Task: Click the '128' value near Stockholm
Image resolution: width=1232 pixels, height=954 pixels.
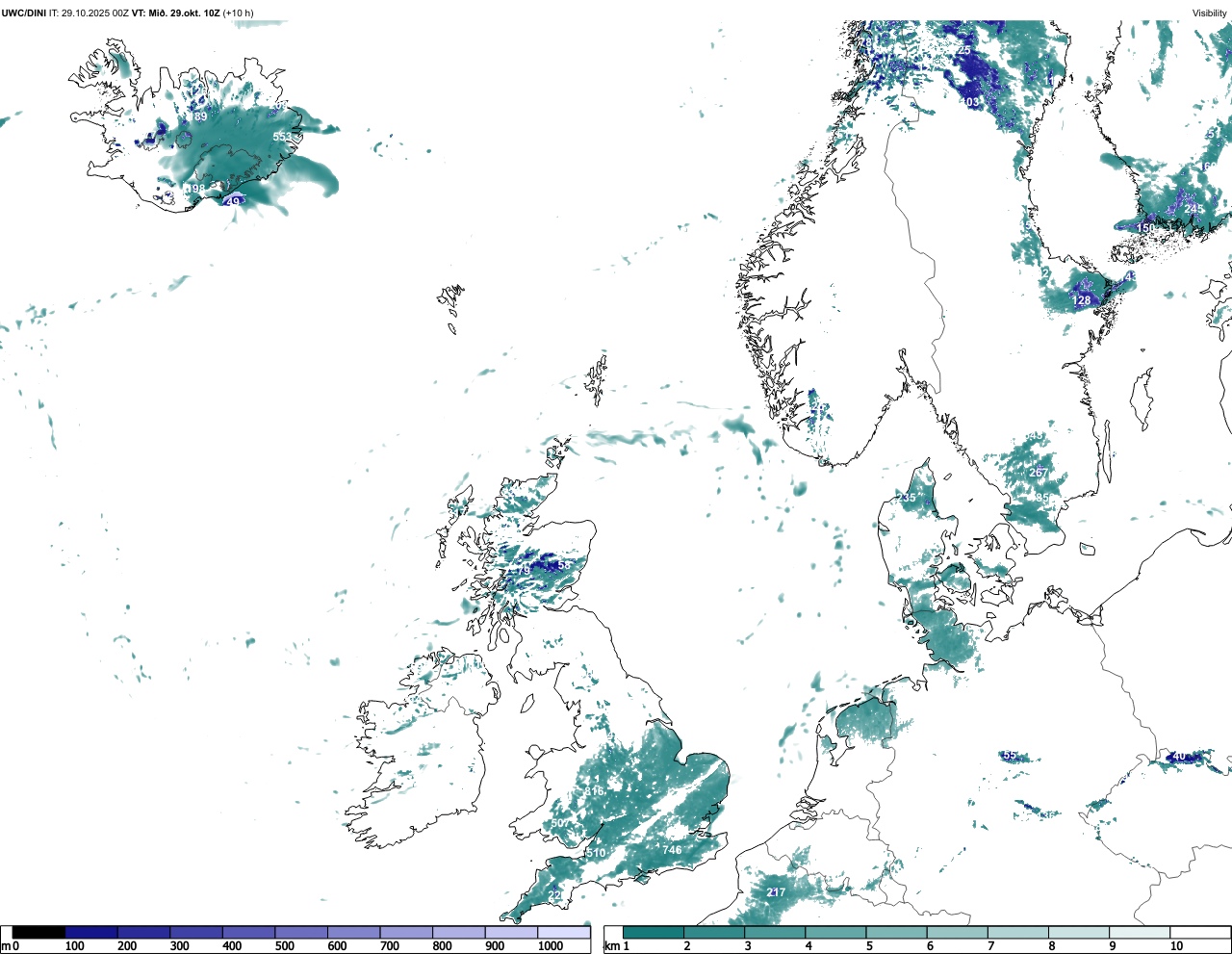Action: [x=1082, y=300]
